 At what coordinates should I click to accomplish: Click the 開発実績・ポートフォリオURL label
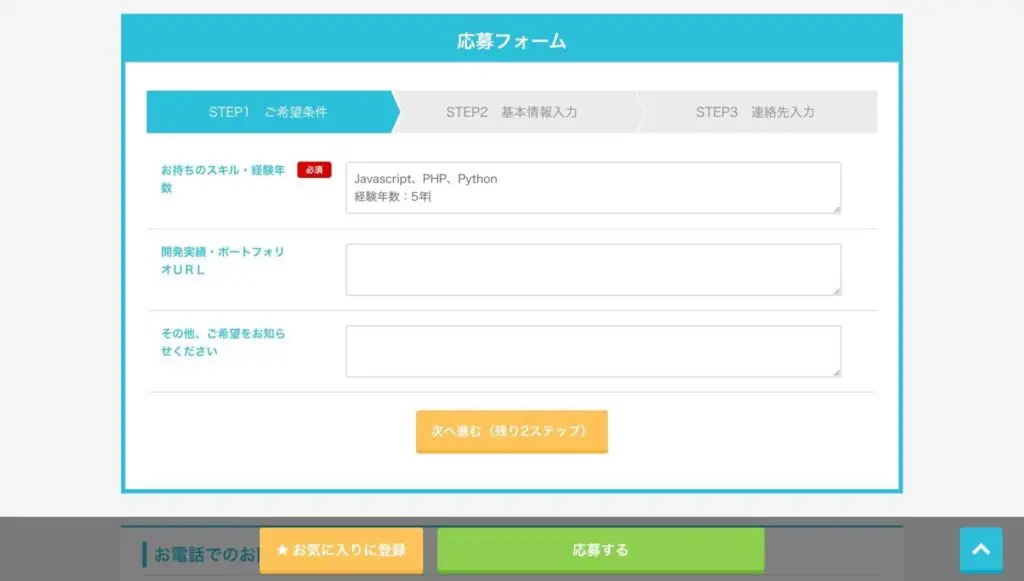pos(223,260)
